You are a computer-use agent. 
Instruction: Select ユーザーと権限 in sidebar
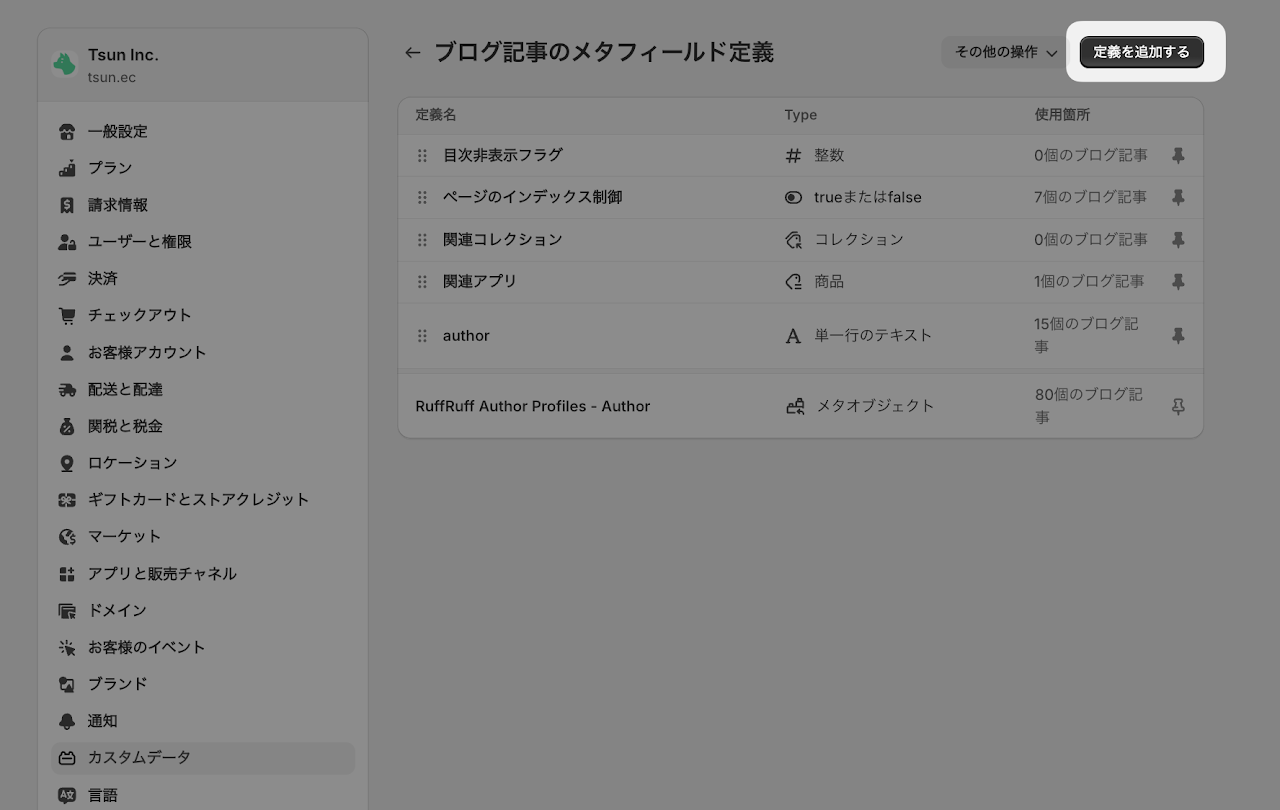pyautogui.click(x=203, y=242)
